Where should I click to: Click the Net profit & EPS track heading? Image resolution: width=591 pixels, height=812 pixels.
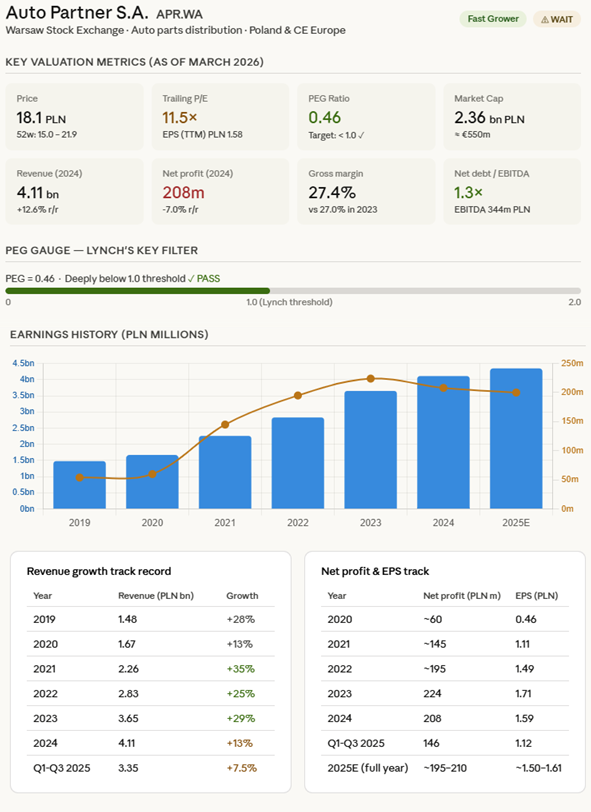pos(375,571)
